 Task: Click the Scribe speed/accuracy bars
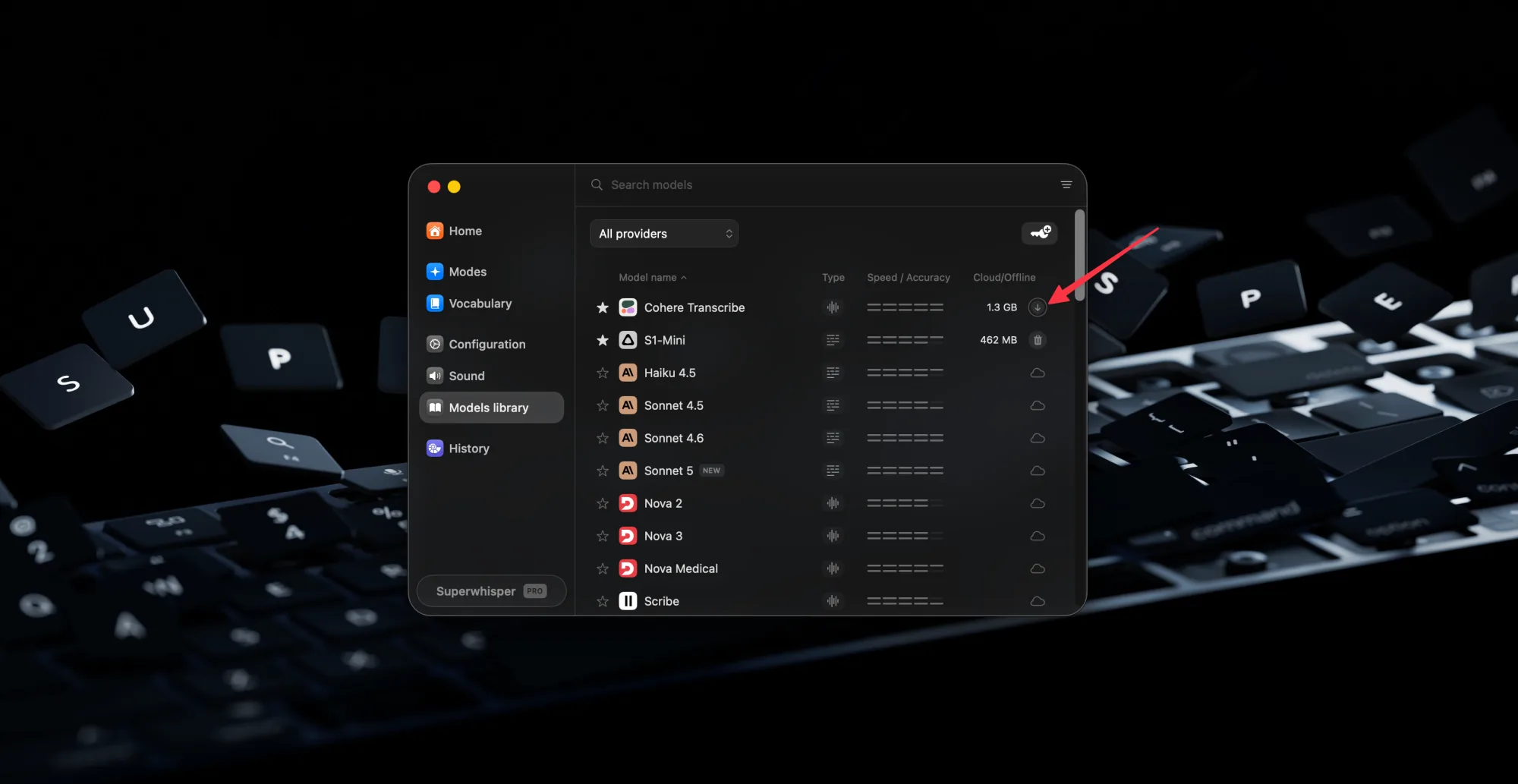pyautogui.click(x=905, y=601)
